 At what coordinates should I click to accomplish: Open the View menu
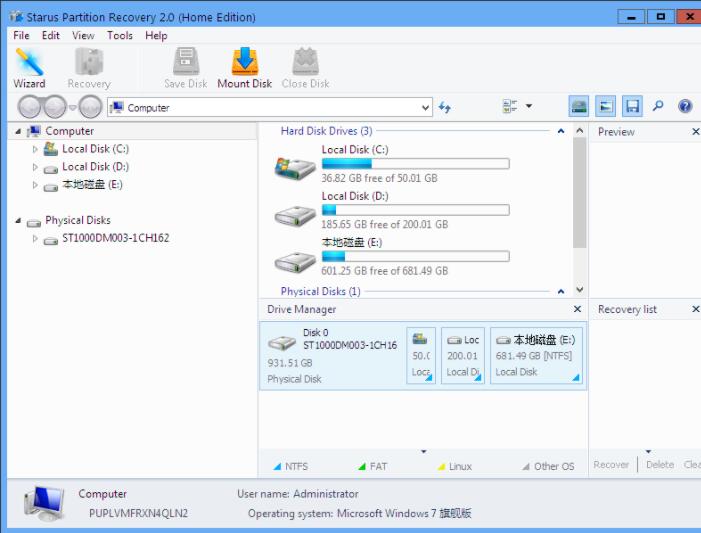[83, 35]
